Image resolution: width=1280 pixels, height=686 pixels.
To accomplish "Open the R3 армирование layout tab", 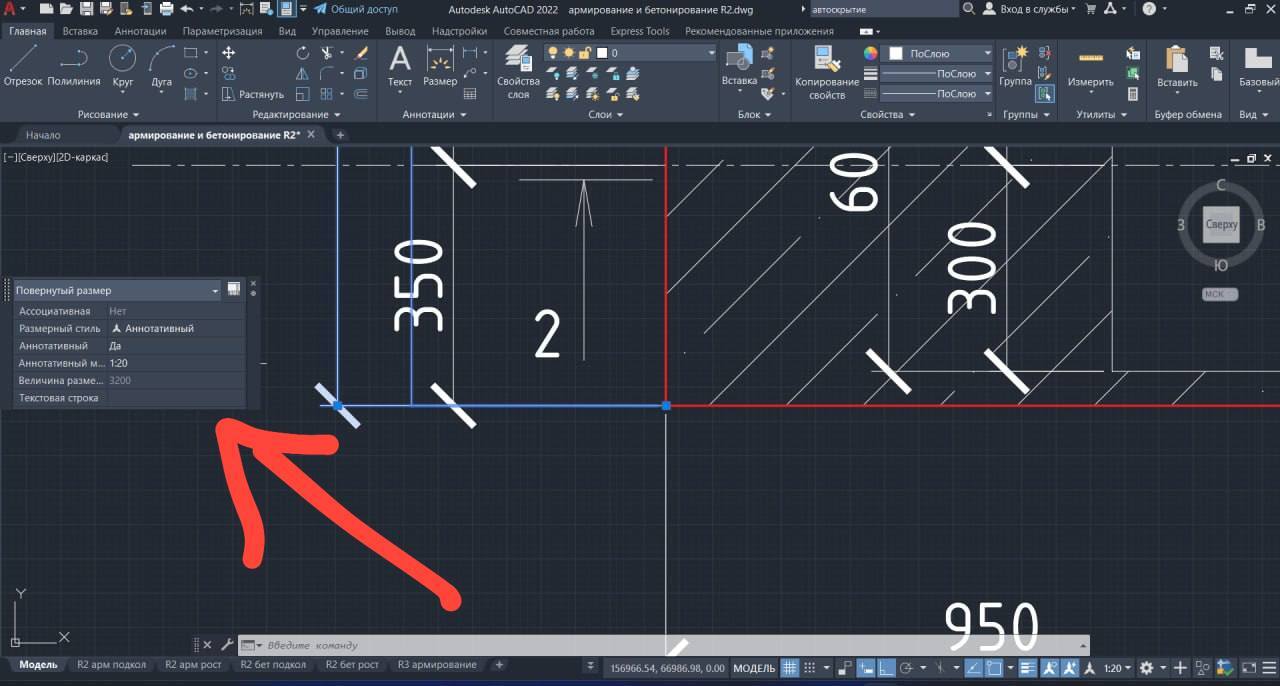I will click(437, 665).
